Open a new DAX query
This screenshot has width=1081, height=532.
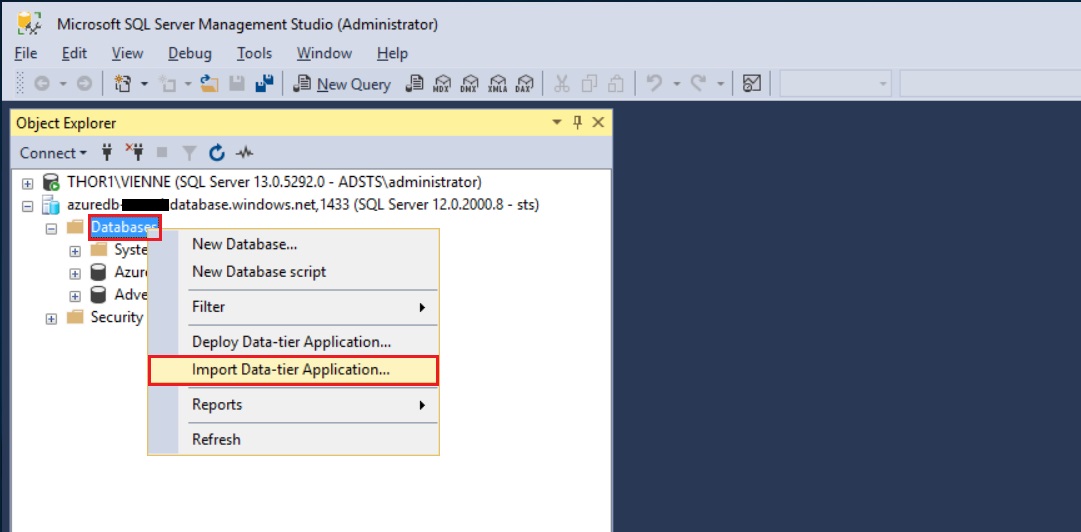[525, 84]
